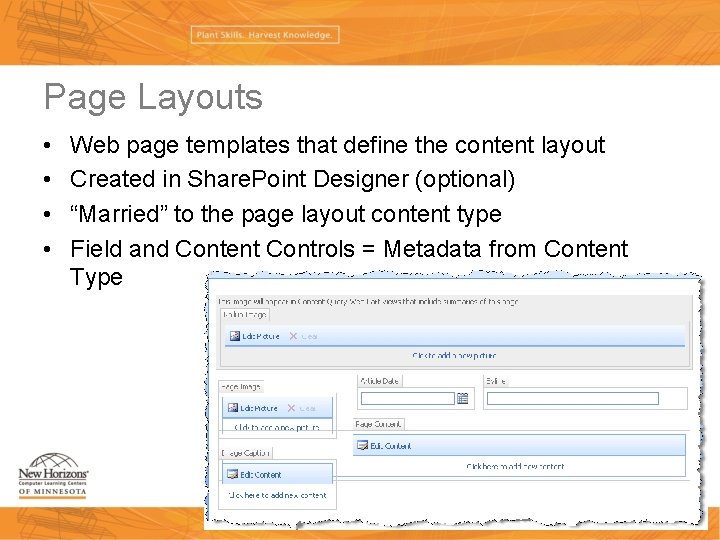The height and width of the screenshot is (540, 720).
Task: Open the Article Date calendar picker icon
Action: coord(462,398)
